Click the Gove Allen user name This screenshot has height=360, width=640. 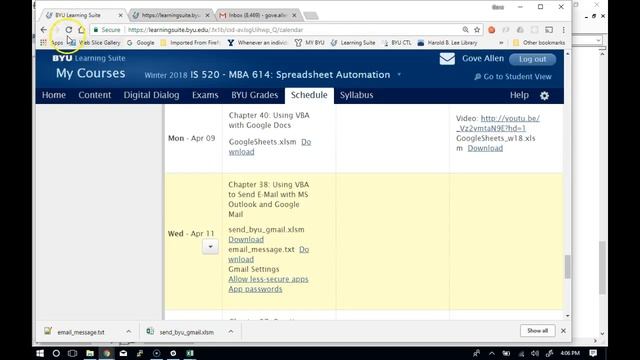coord(483,58)
